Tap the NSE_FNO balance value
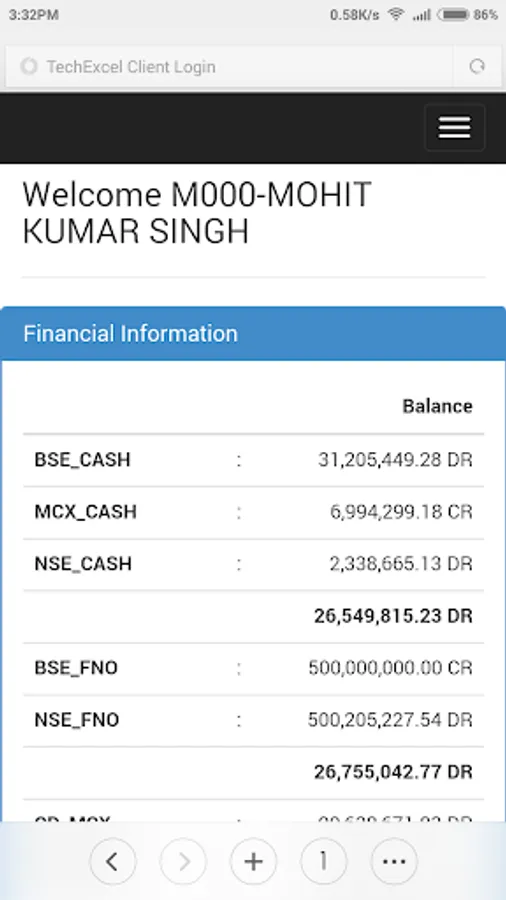Viewport: 506px width, 900px height. [x=390, y=720]
